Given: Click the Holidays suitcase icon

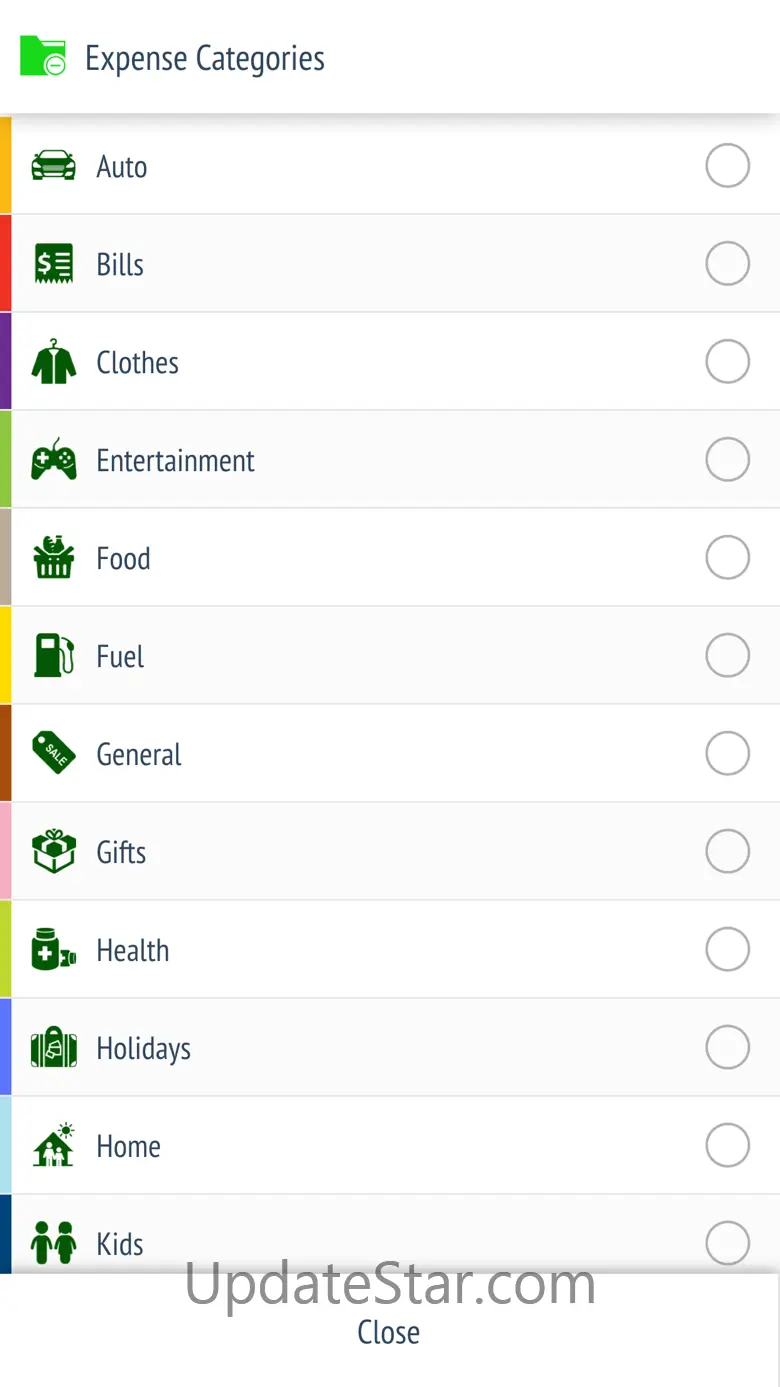Looking at the screenshot, I should (x=54, y=1048).
